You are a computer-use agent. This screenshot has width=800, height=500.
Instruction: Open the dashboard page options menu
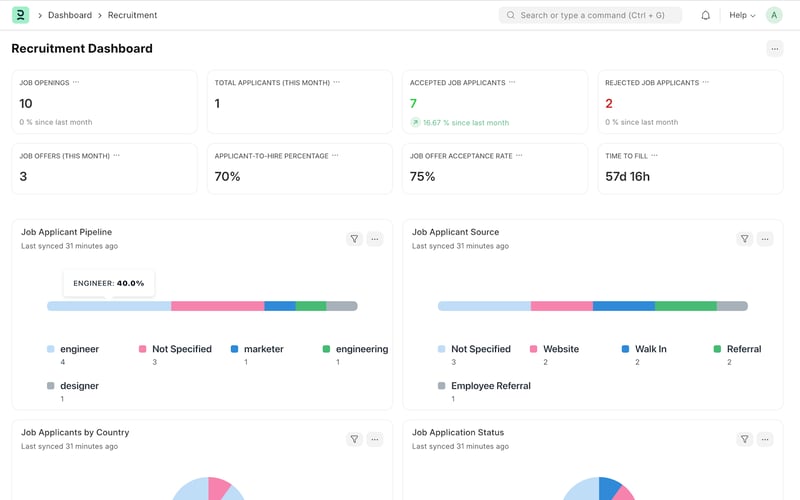(774, 49)
